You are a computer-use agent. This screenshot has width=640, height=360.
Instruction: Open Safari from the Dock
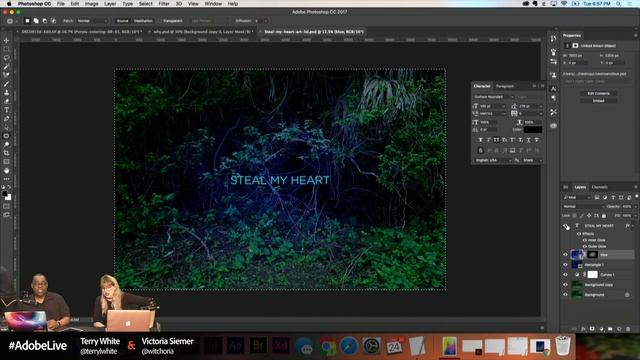tap(349, 346)
